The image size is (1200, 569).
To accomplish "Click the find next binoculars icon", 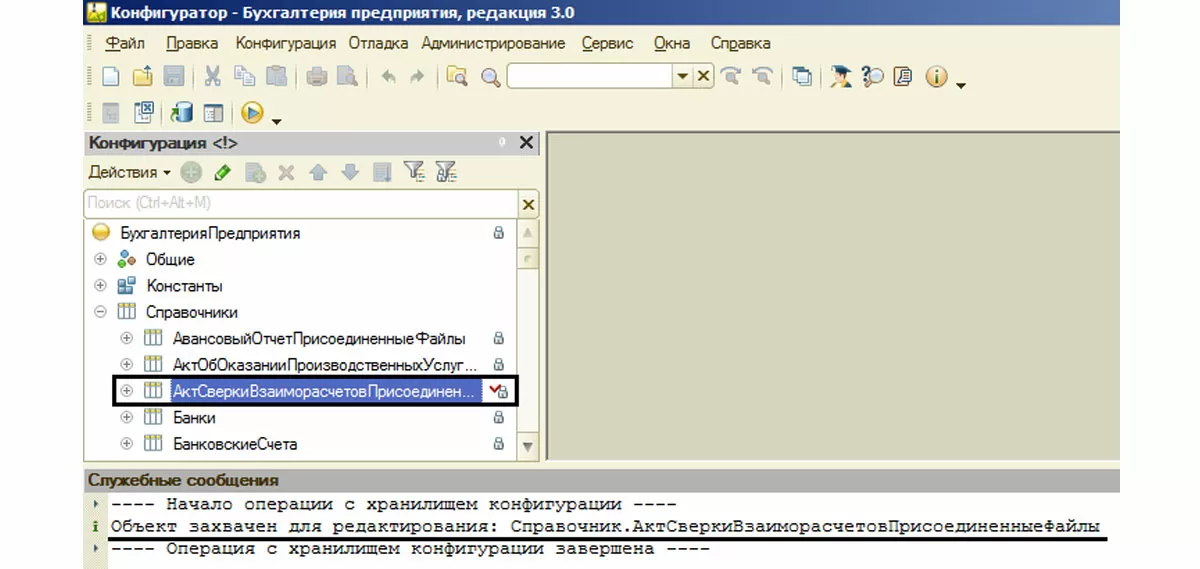I will (x=732, y=76).
